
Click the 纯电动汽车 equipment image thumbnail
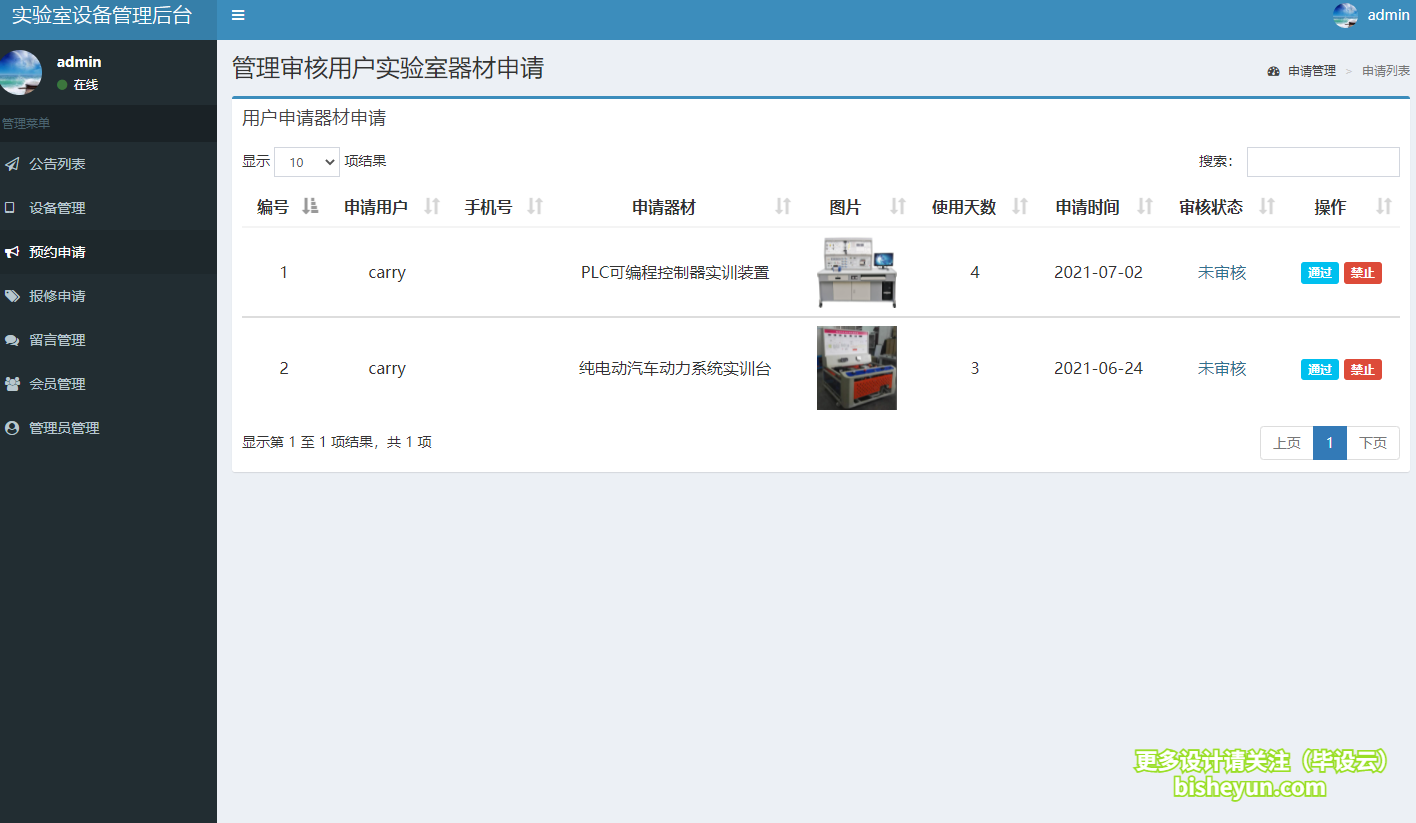point(856,368)
